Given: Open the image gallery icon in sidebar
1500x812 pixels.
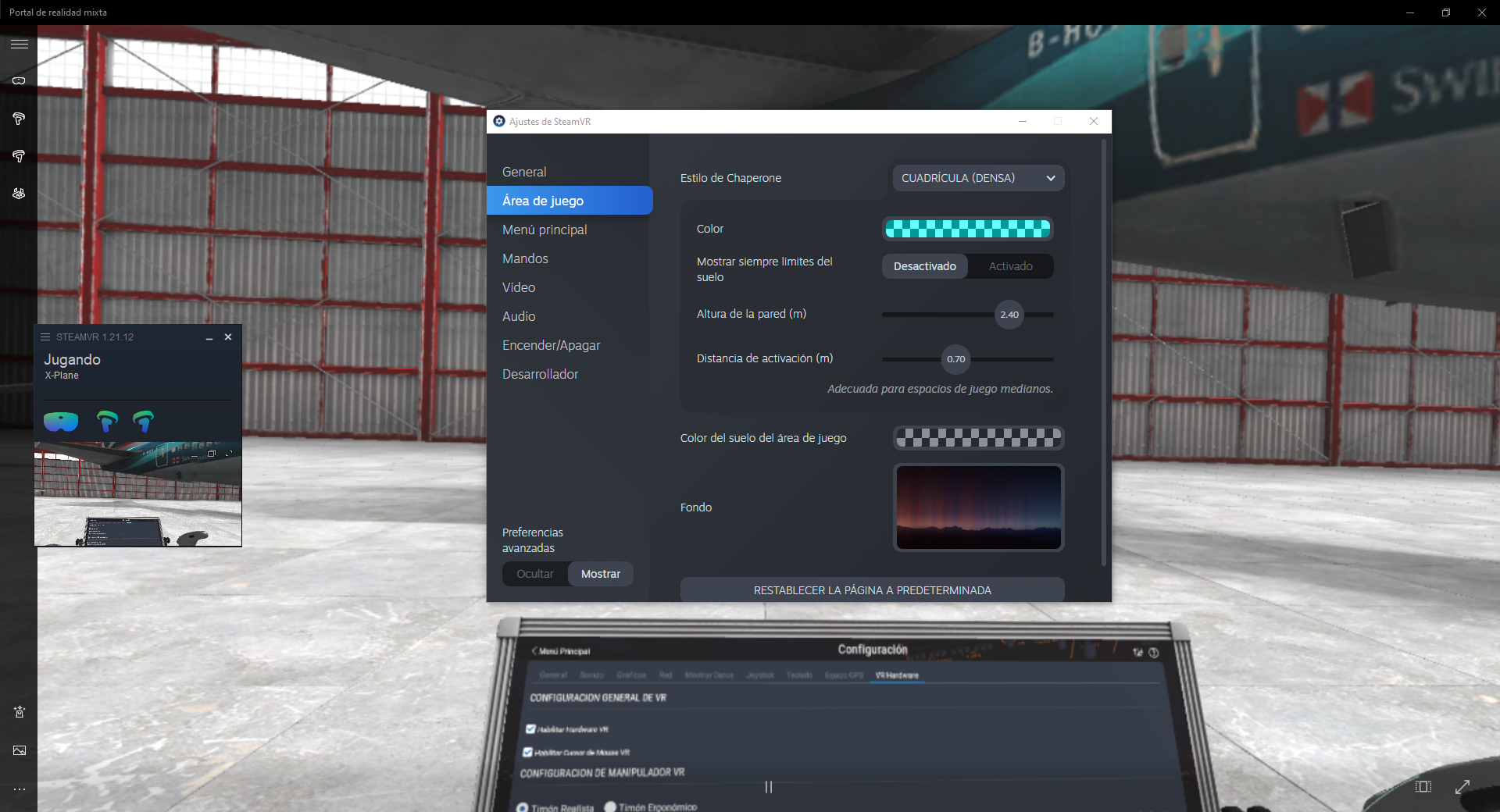Looking at the screenshot, I should pyautogui.click(x=19, y=750).
